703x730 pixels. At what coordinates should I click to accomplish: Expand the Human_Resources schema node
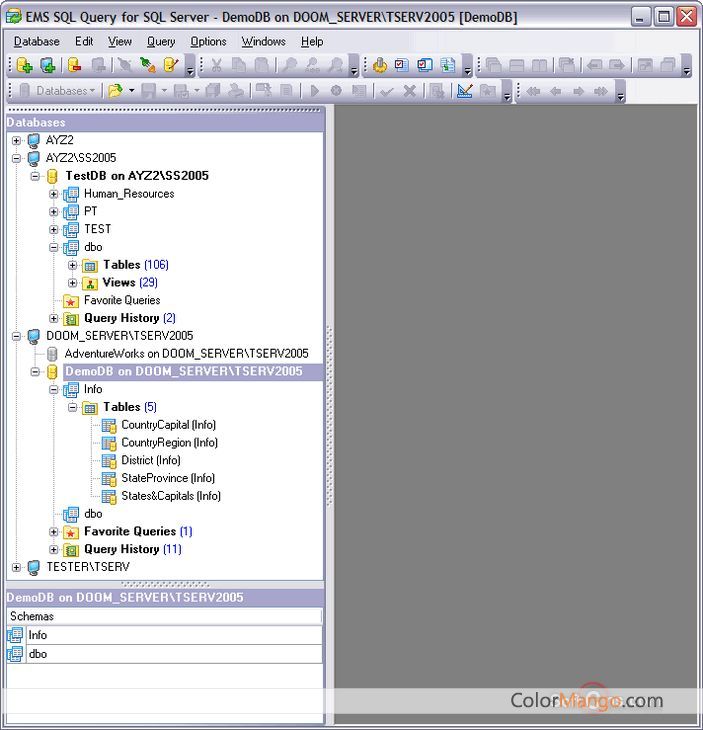pyautogui.click(x=54, y=194)
